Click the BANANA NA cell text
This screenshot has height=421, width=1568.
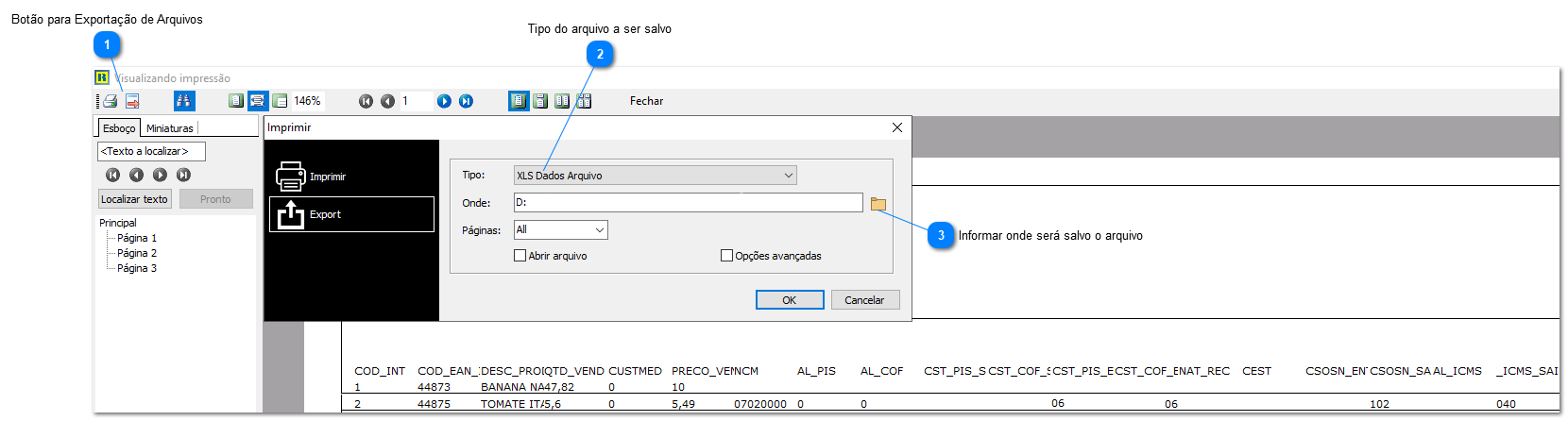click(x=511, y=387)
